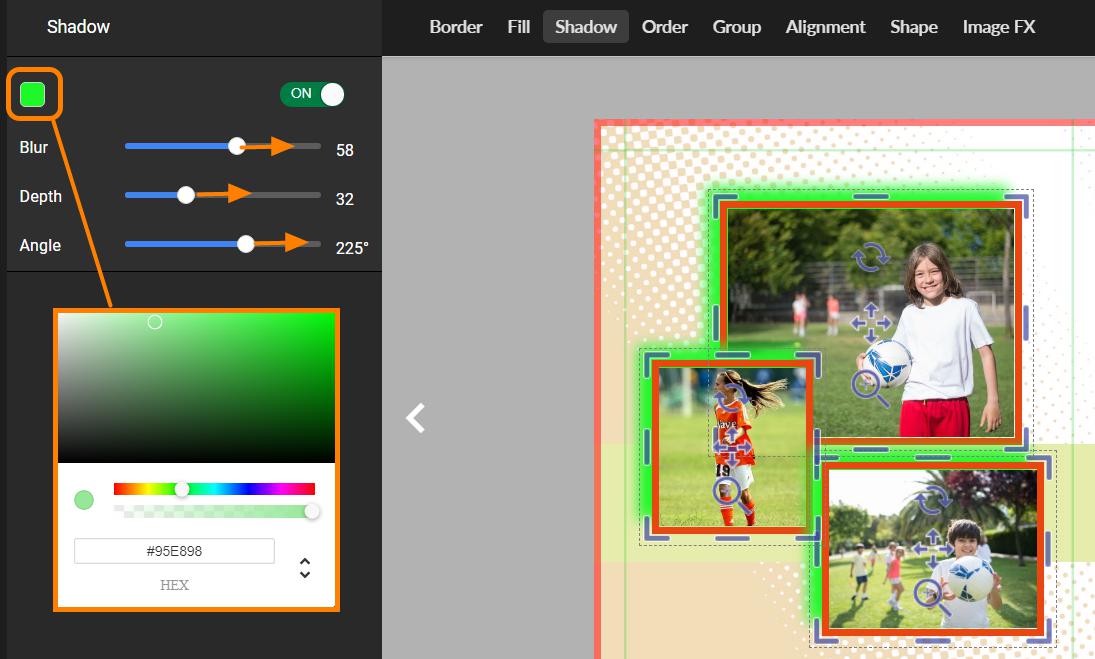1095x659 pixels.
Task: Open the Order tab
Action: point(665,27)
